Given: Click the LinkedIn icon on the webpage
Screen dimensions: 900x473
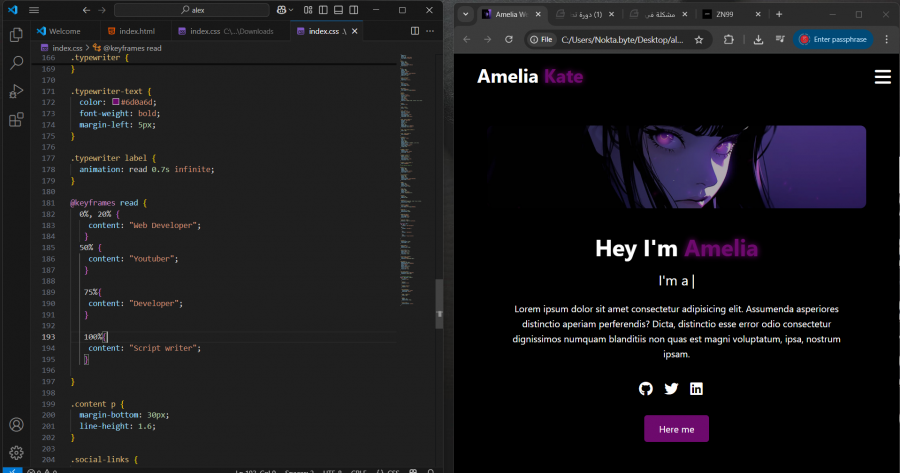Looking at the screenshot, I should click(696, 389).
